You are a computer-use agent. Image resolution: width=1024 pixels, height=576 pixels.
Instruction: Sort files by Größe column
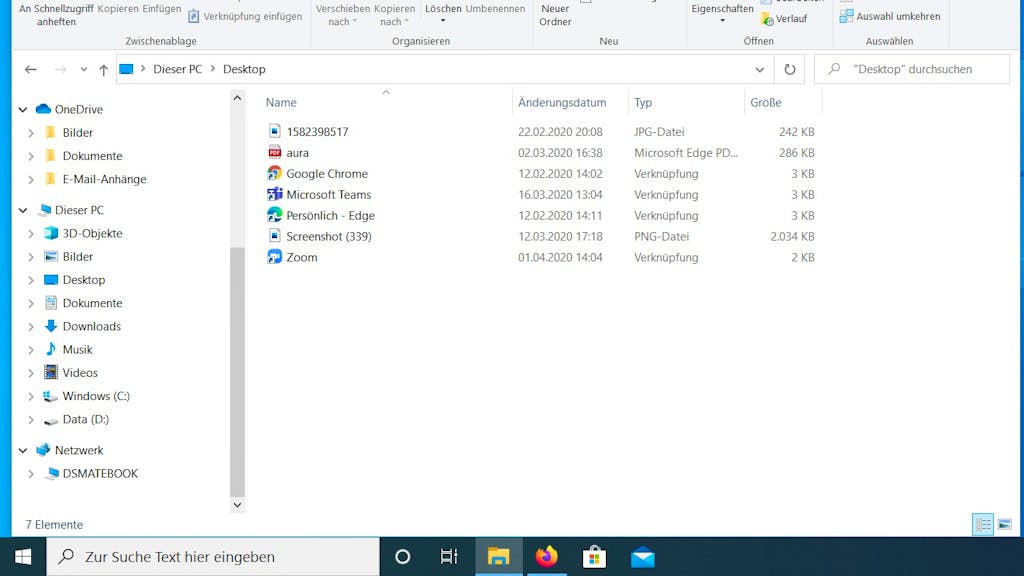tap(766, 103)
